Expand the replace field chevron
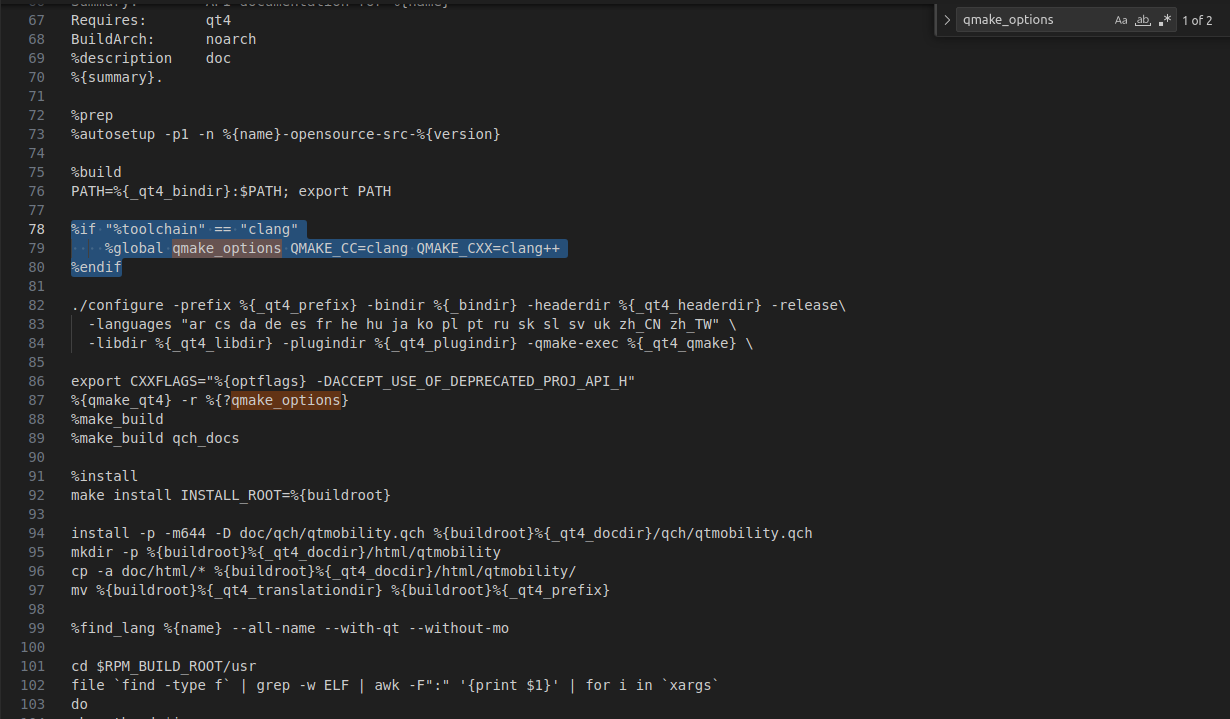 pyautogui.click(x=947, y=20)
